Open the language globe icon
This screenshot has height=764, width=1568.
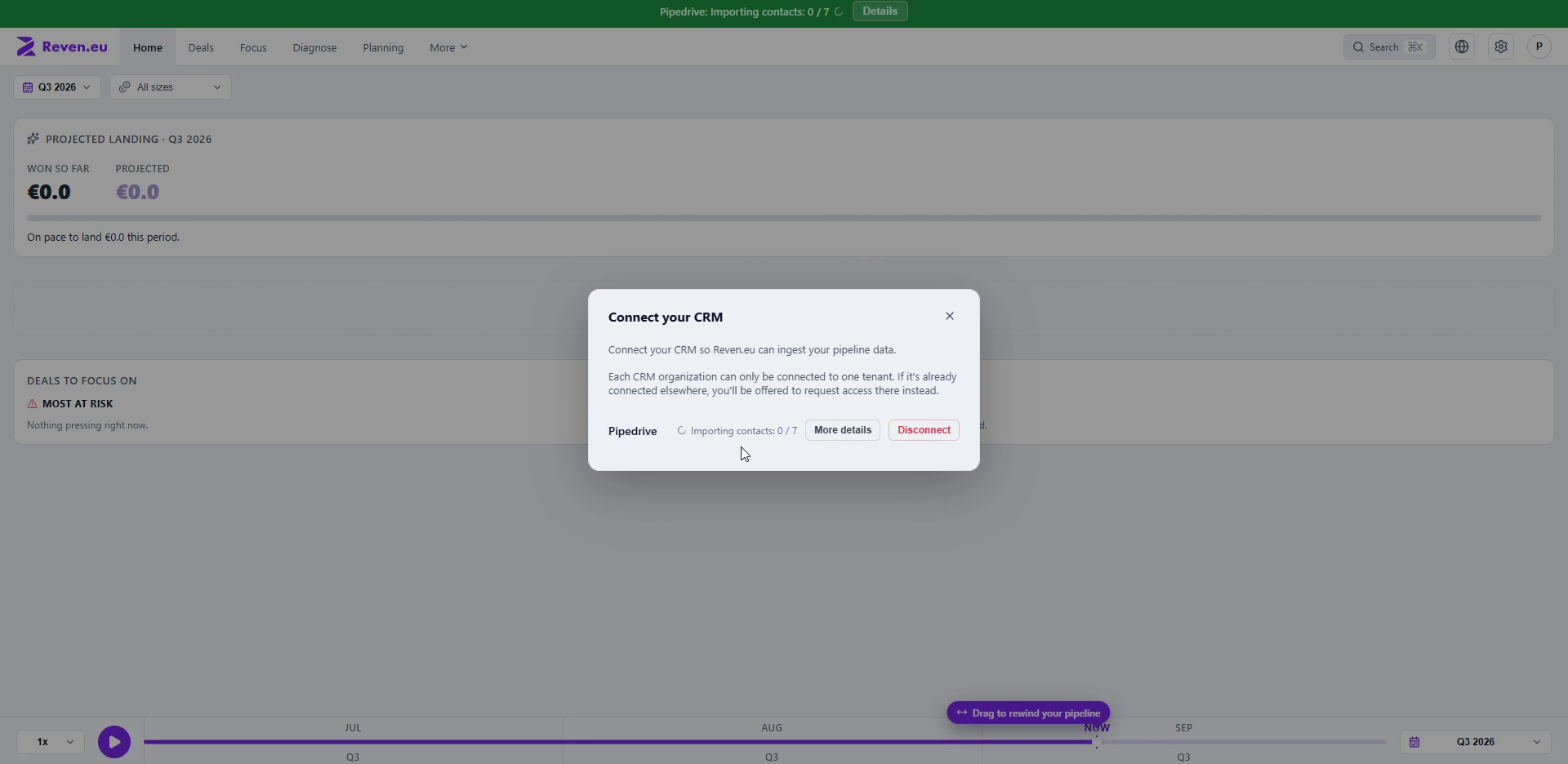point(1462,47)
